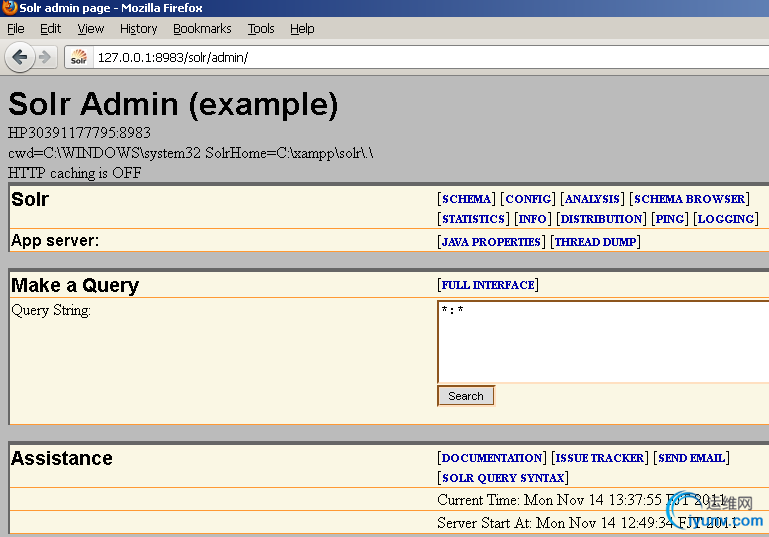
Task: Click the 'Assistance' heading
Action: coord(62,458)
